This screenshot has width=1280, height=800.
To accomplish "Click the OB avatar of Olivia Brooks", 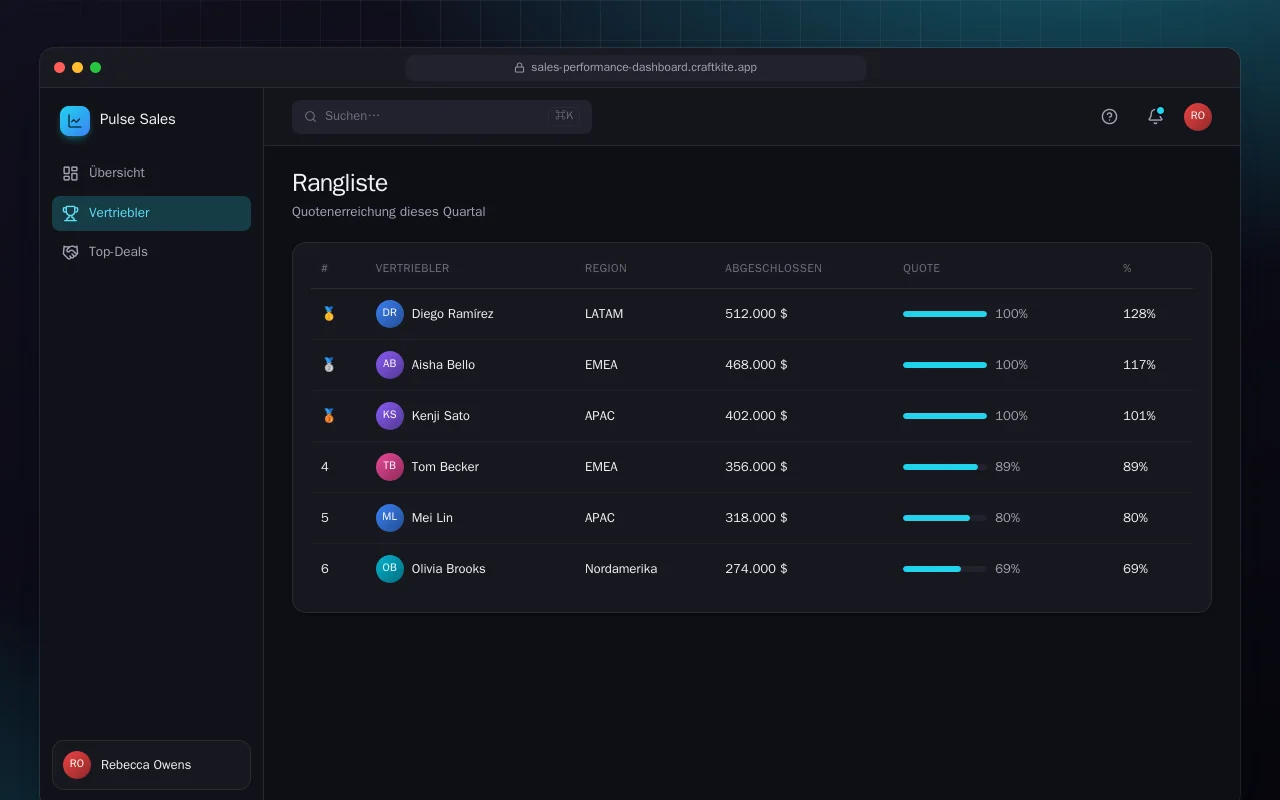I will [x=390, y=569].
